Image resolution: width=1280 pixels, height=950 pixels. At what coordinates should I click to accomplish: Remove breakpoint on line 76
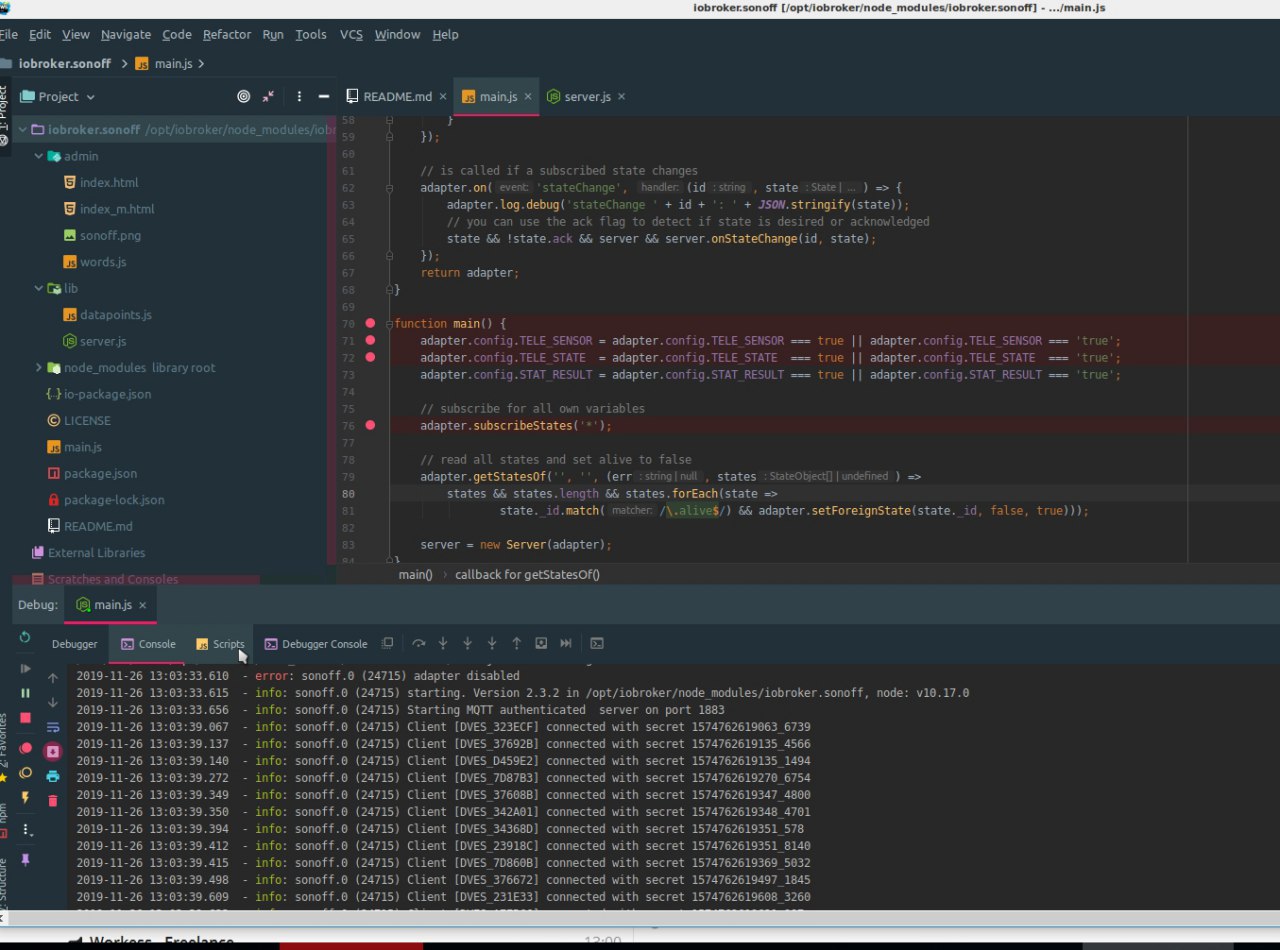[x=370, y=425]
